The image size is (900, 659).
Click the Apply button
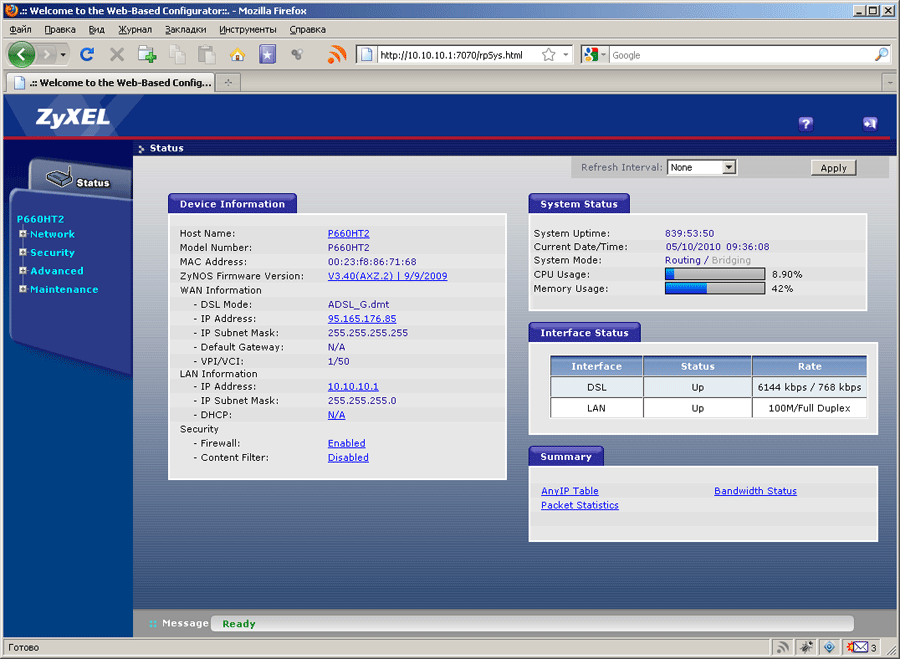833,168
